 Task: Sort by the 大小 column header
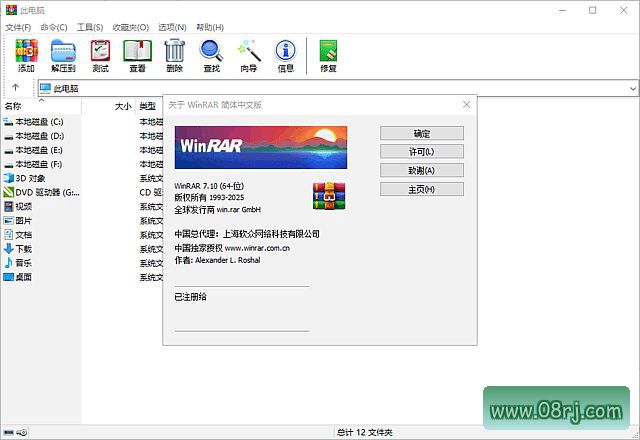tap(109, 106)
